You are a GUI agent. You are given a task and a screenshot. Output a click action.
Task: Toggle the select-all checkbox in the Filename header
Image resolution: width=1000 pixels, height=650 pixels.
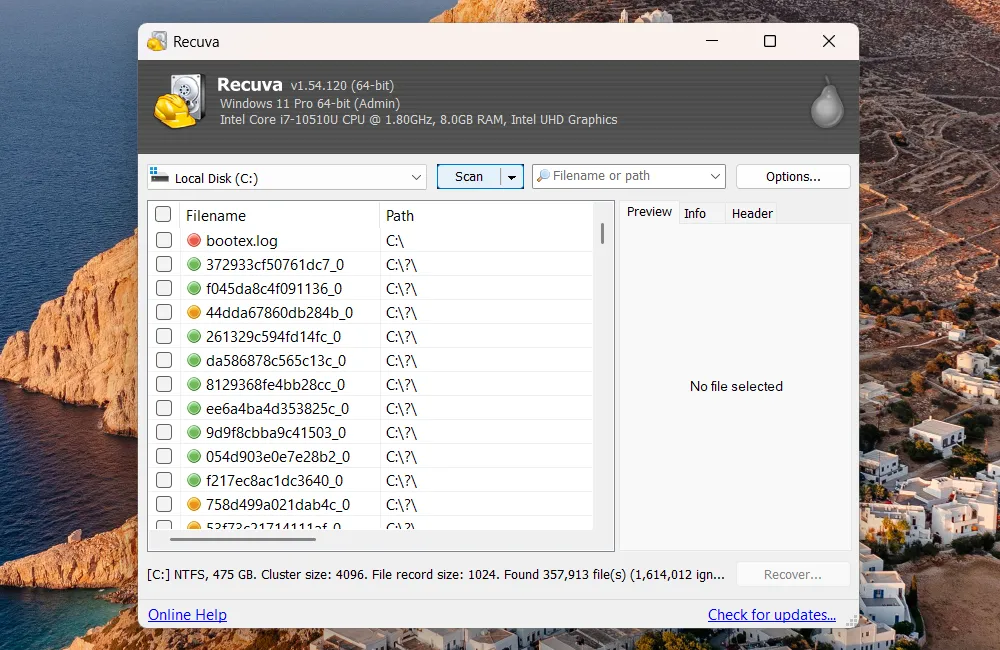pyautogui.click(x=163, y=215)
